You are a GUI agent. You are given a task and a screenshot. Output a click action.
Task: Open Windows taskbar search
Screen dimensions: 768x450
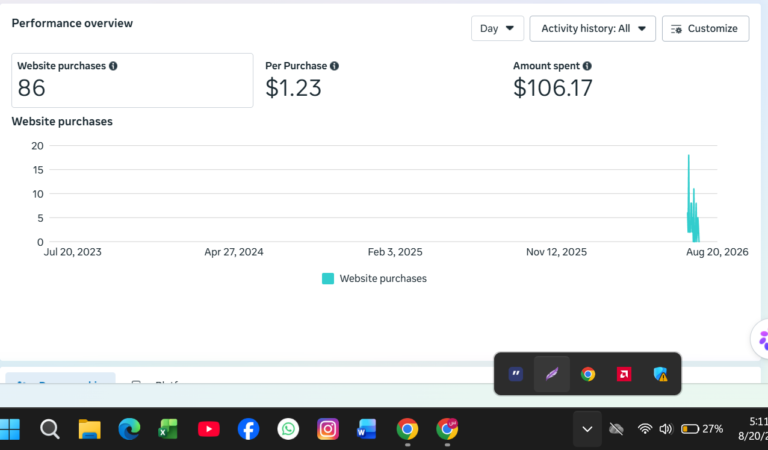point(49,429)
